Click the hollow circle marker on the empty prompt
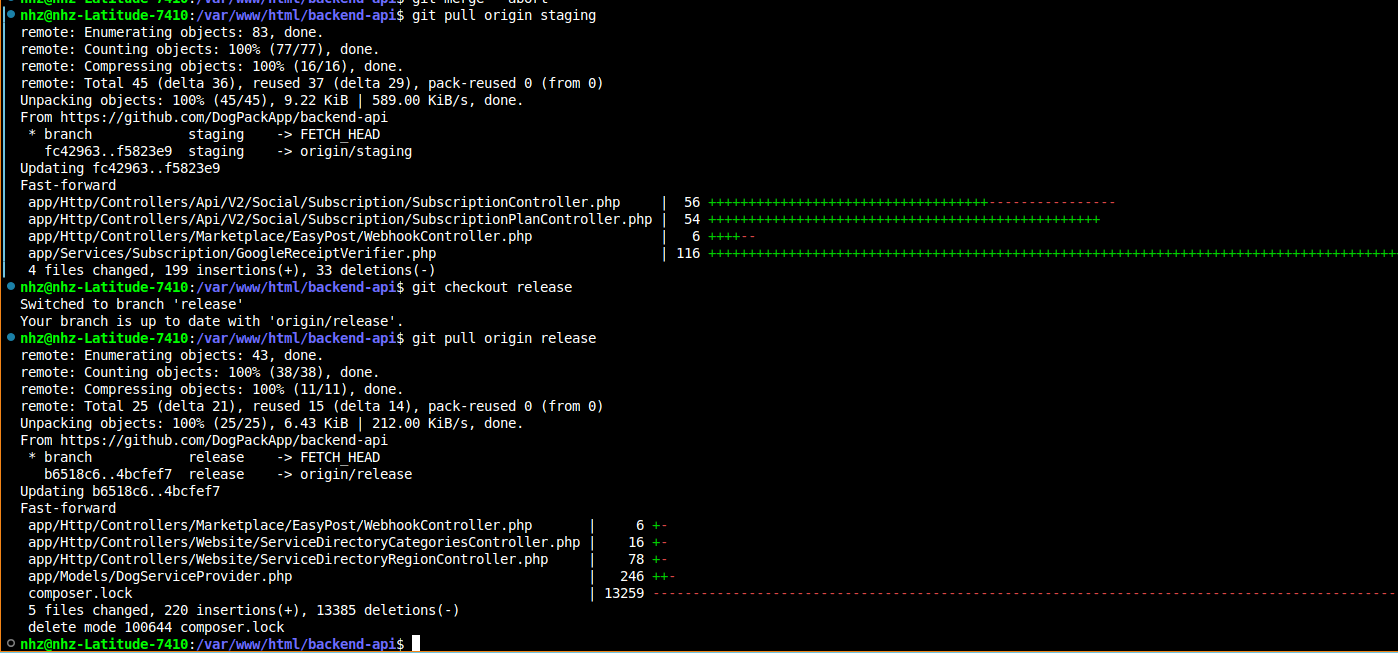This screenshot has width=1398, height=653. [9, 645]
